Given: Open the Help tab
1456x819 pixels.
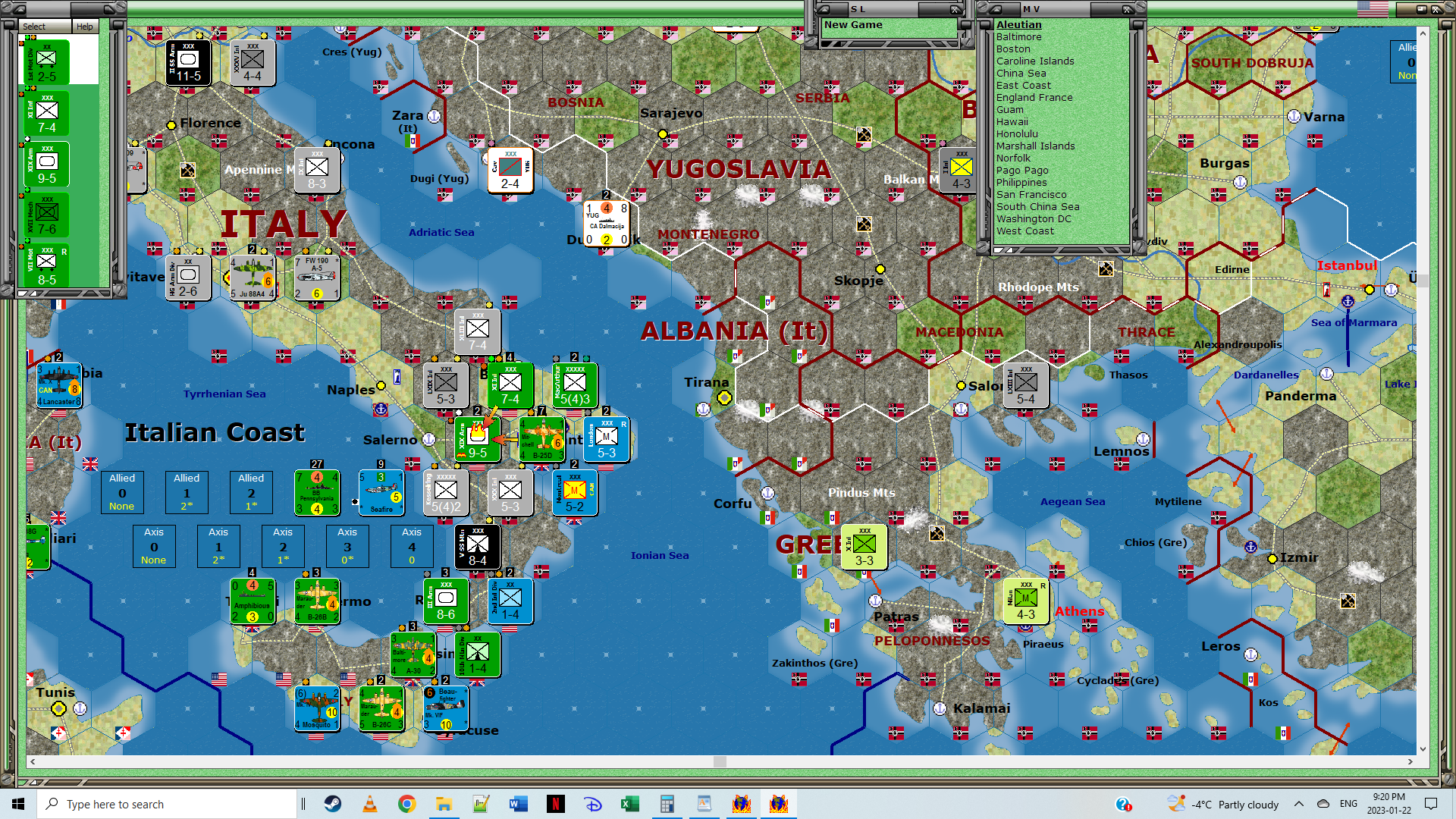Looking at the screenshot, I should [85, 27].
